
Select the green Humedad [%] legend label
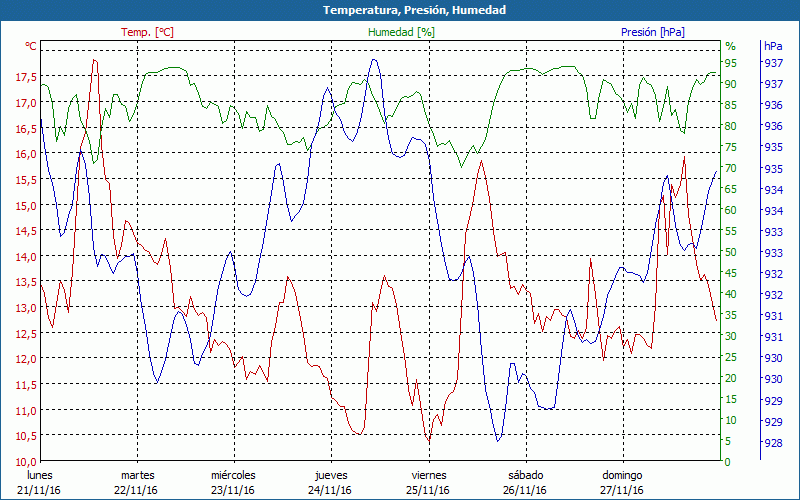tap(402, 32)
